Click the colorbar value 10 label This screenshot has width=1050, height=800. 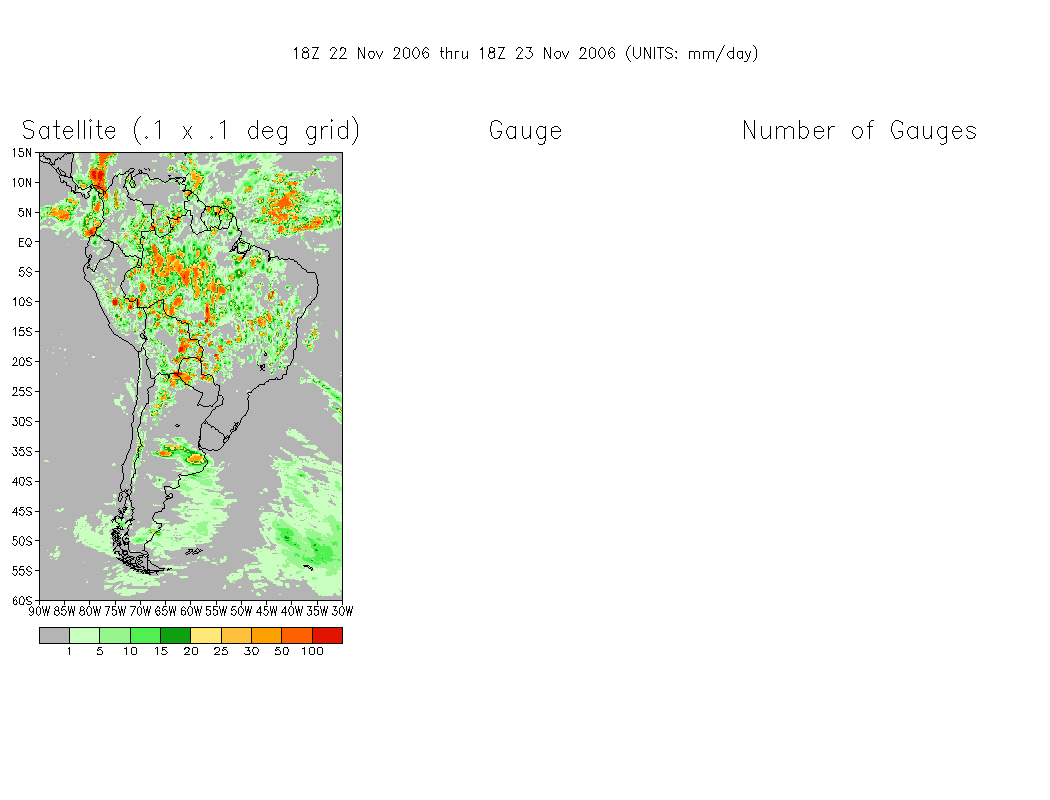click(131, 651)
